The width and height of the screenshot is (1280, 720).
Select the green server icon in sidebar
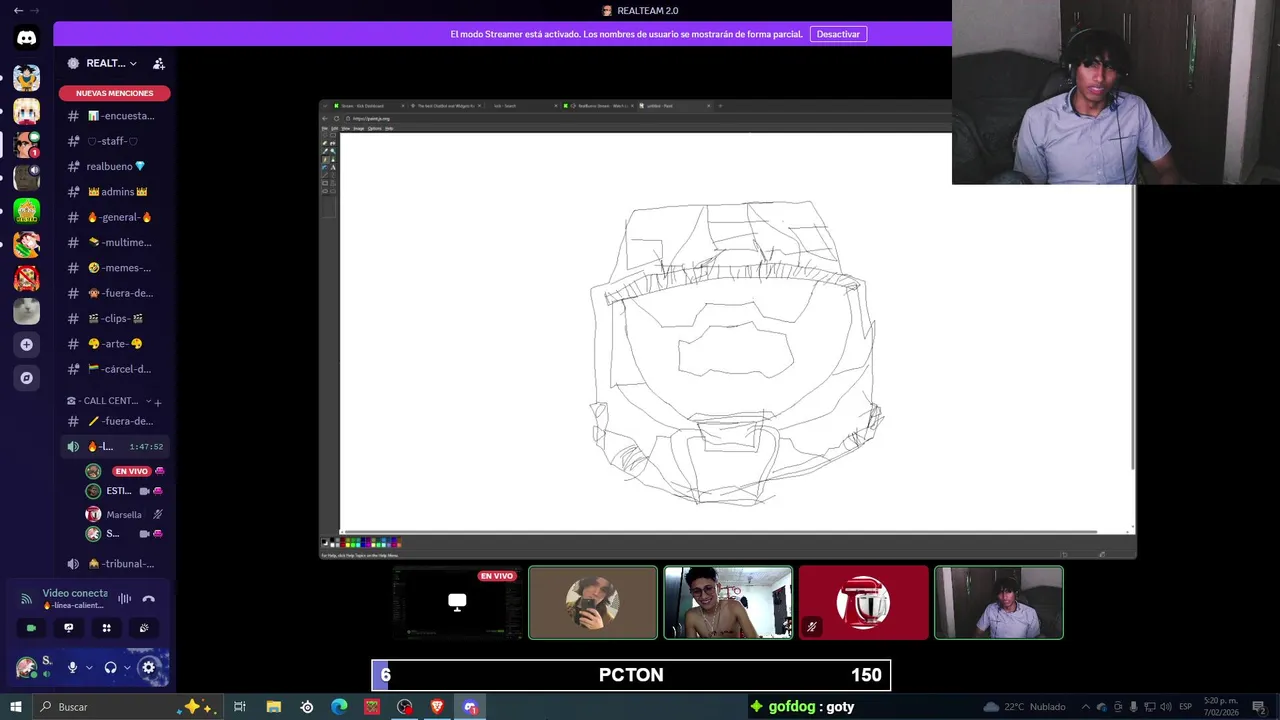tap(26, 211)
